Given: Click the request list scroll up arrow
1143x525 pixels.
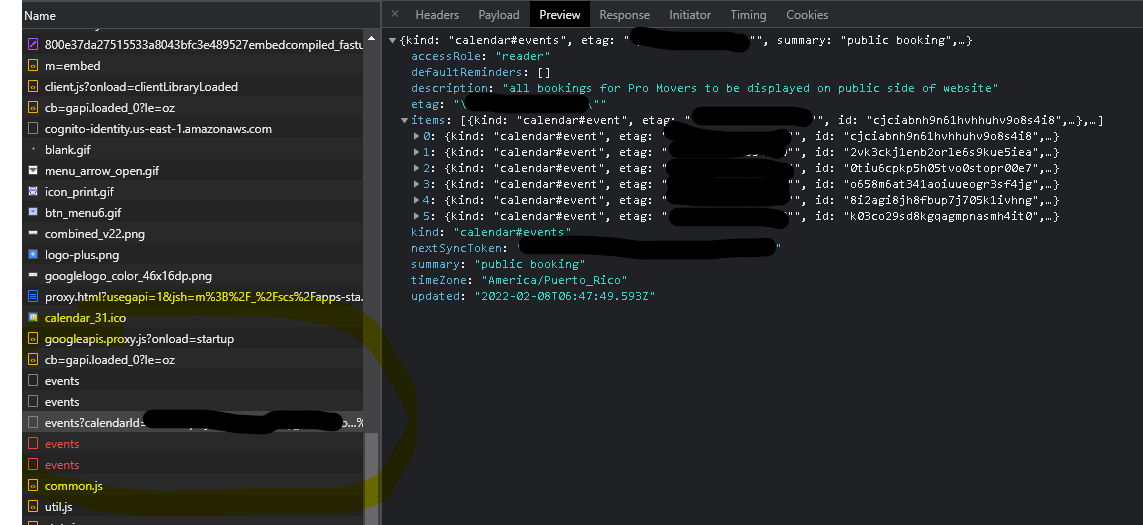Looking at the screenshot, I should tap(371, 39).
